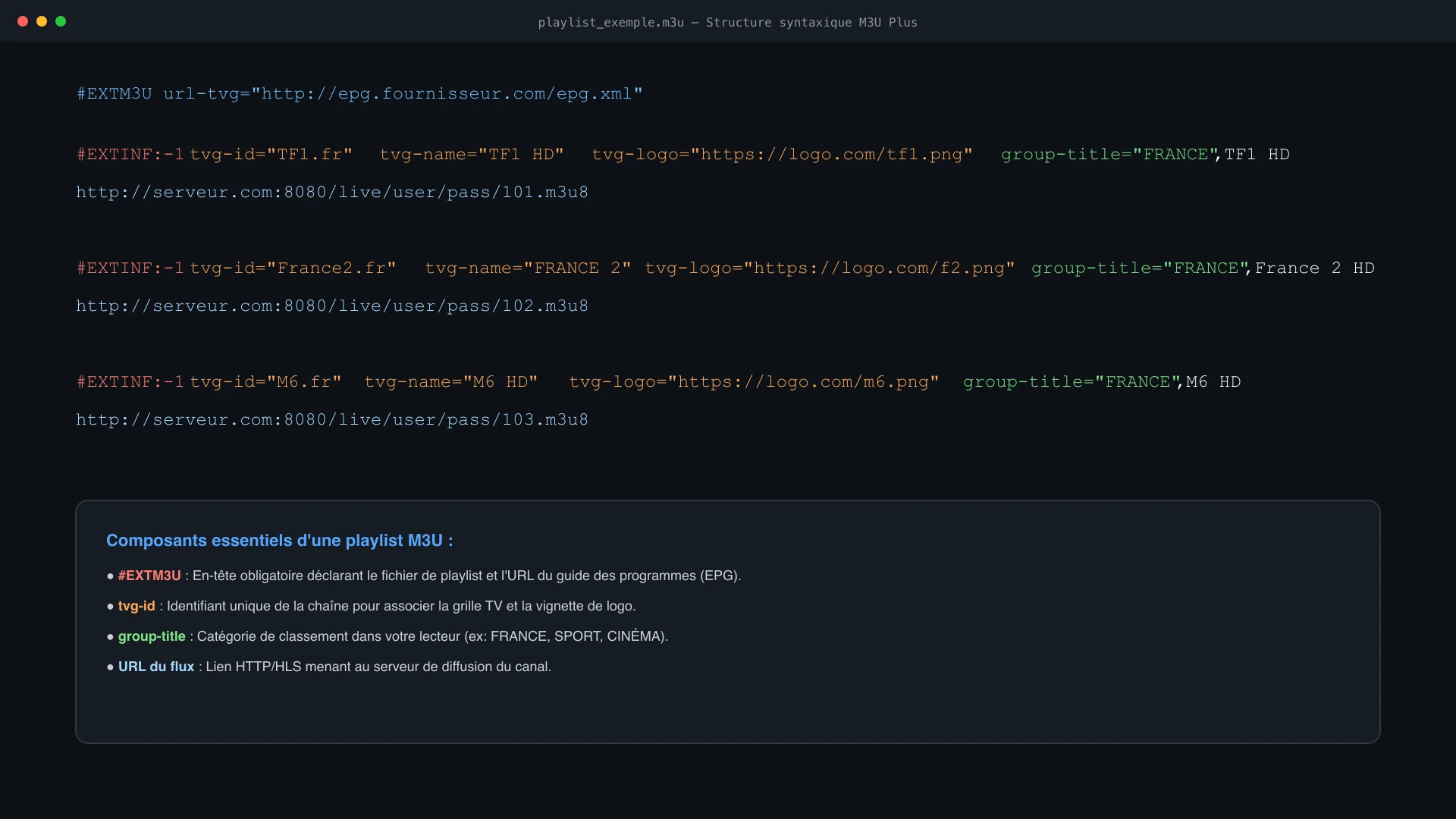Click the description Catégorie de classement dans votre lecteur
The image size is (1456, 819).
pos(432,636)
